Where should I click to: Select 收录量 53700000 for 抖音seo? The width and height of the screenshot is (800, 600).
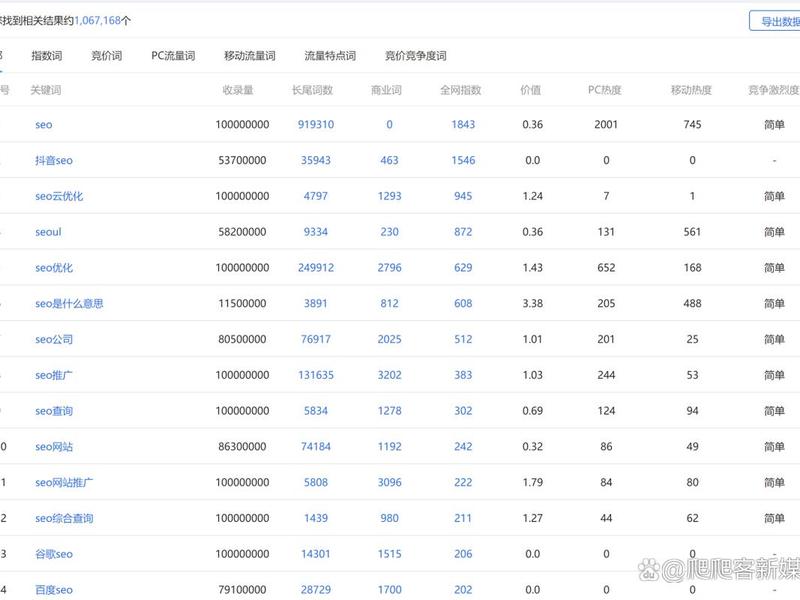(x=242, y=160)
